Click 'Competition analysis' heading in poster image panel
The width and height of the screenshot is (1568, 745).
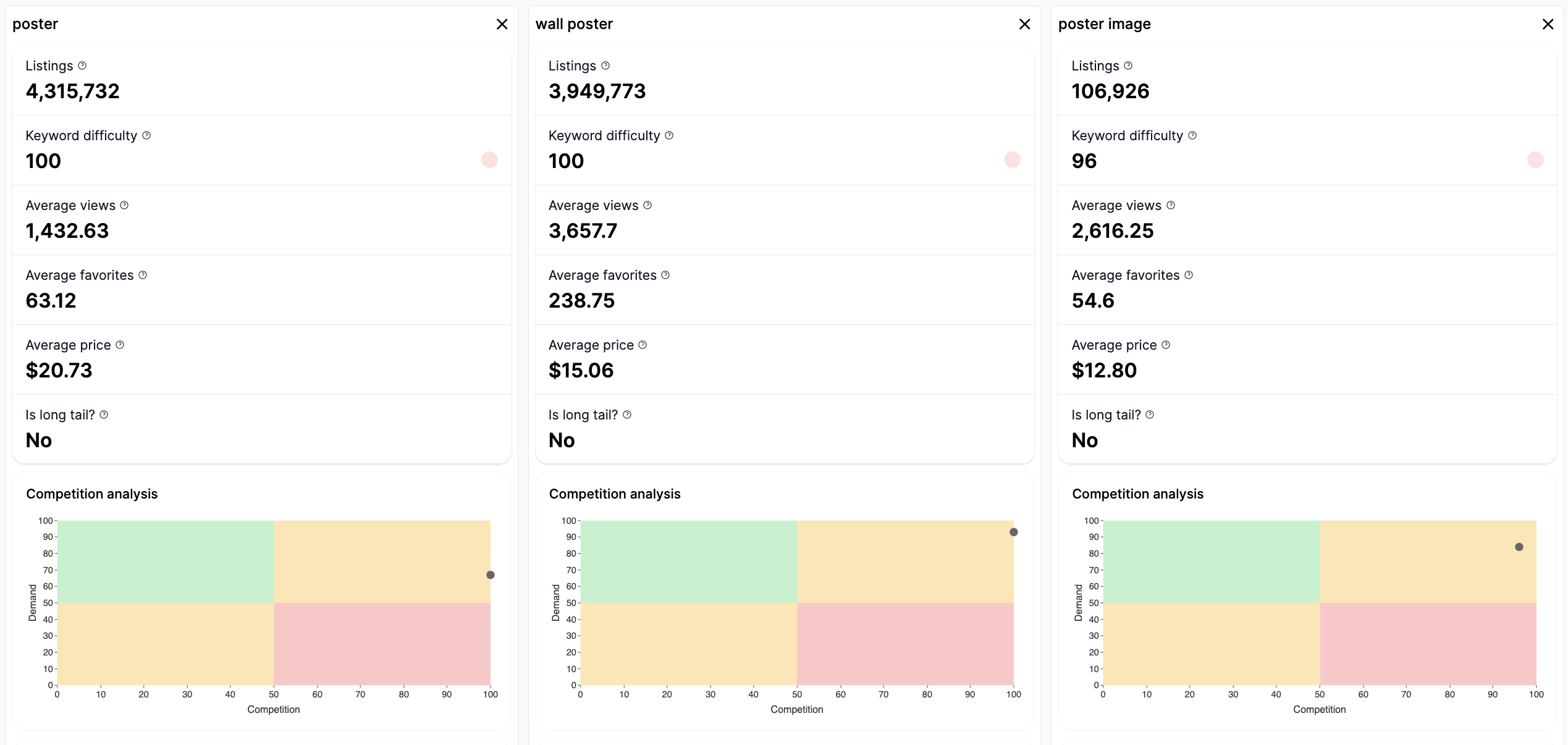1138,494
